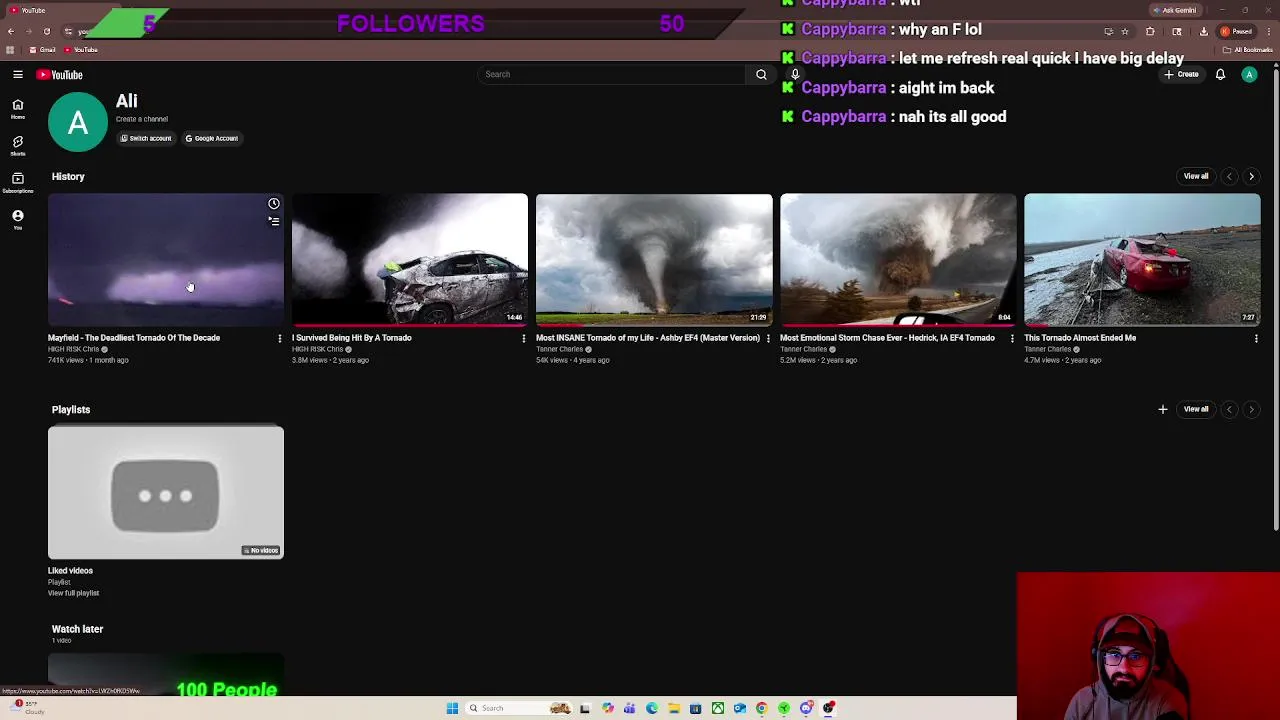The image size is (1280, 720).
Task: Click the Playlists section heading
Action: [x=71, y=410]
